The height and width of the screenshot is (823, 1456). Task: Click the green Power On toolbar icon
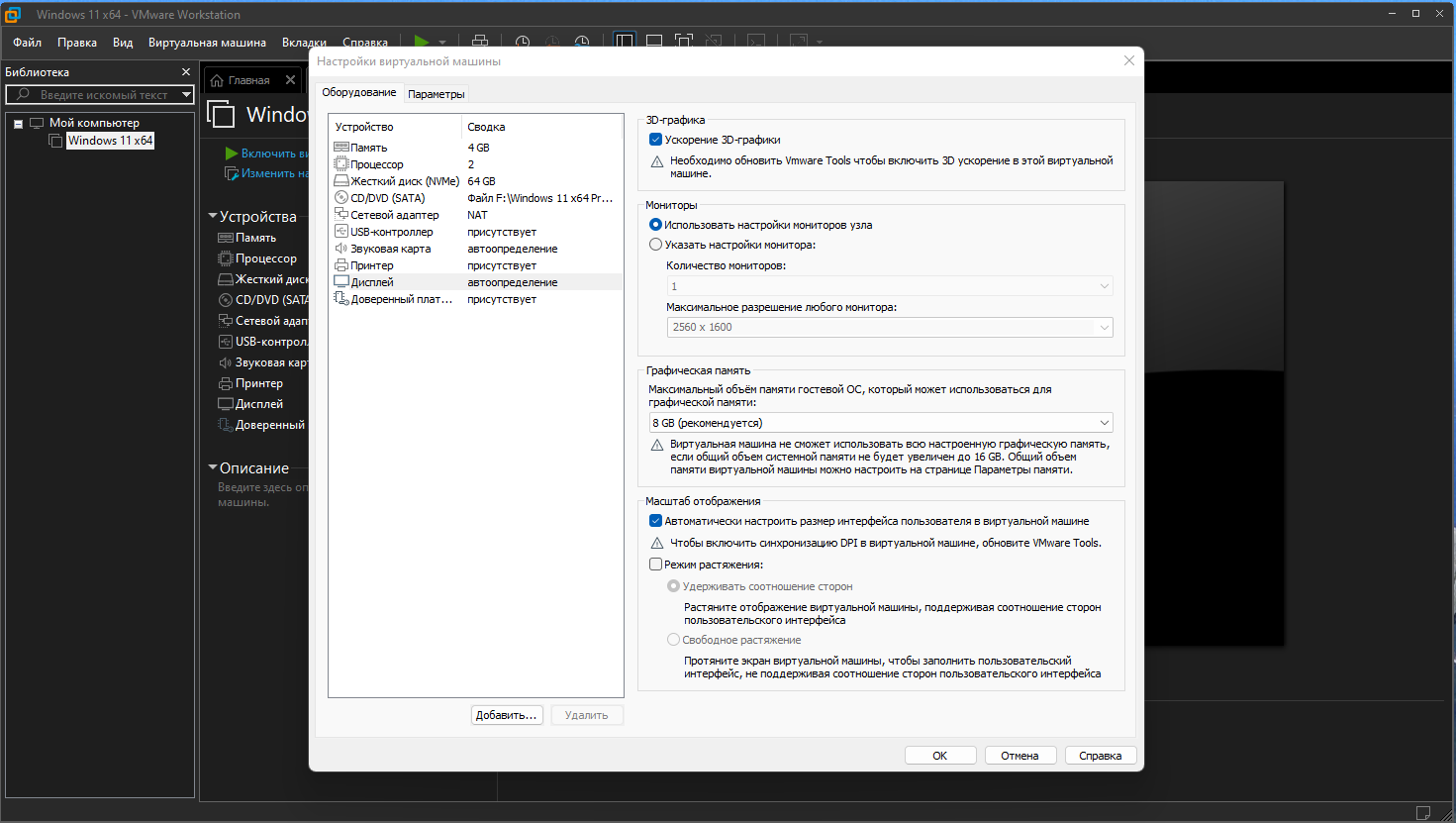coord(422,42)
